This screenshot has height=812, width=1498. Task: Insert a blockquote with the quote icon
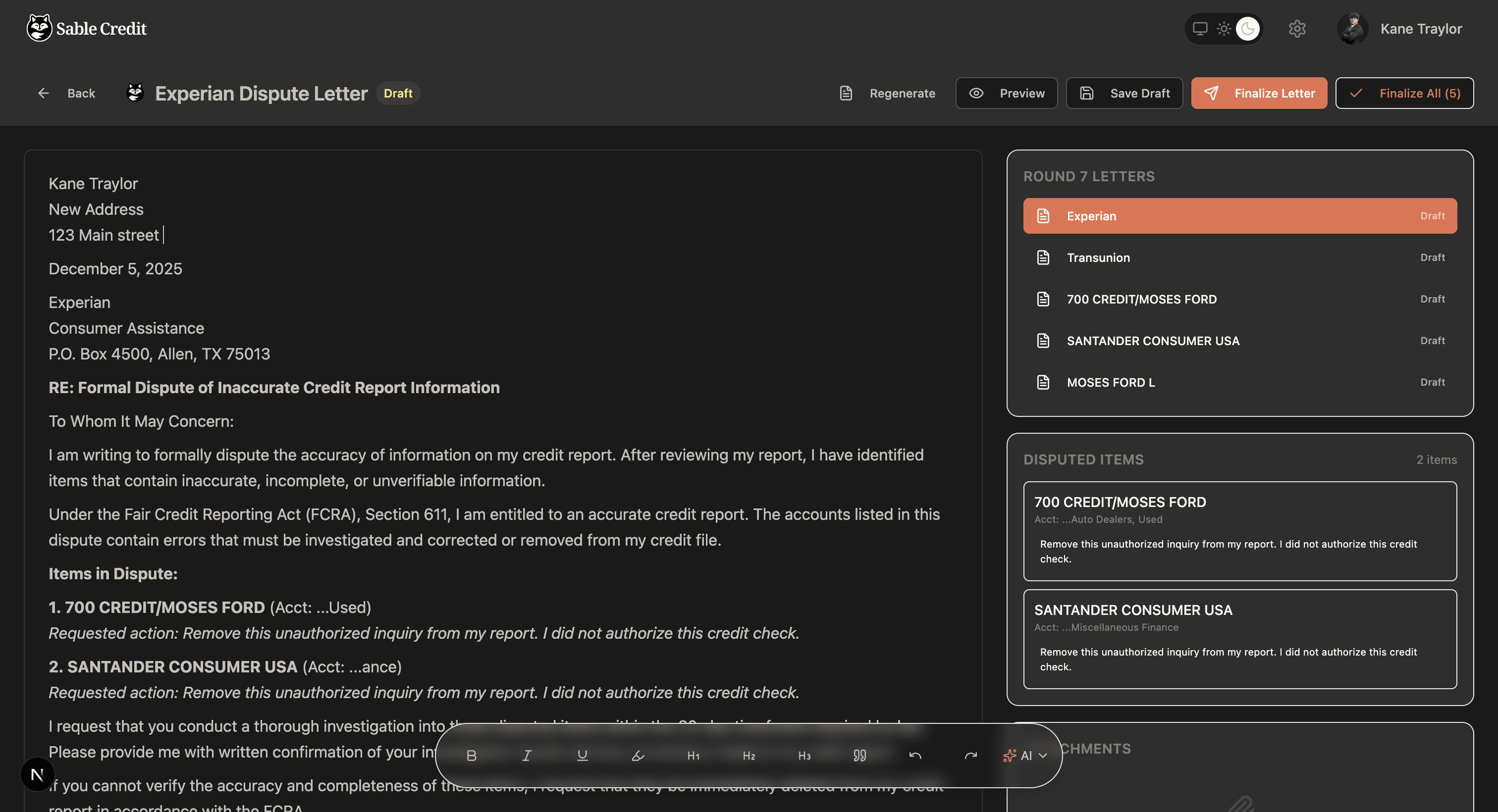point(859,755)
